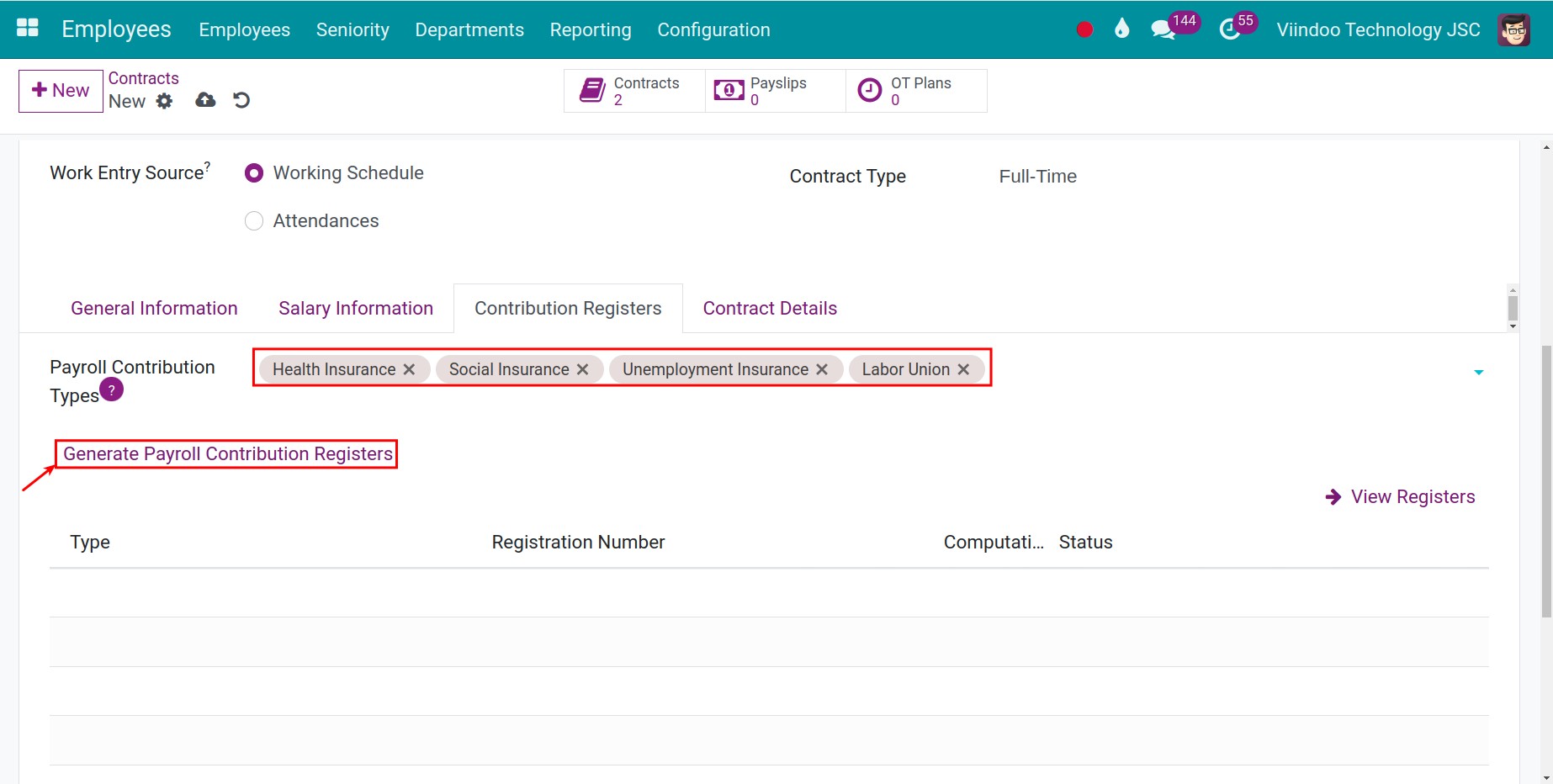Open the apps grid home menu
The width and height of the screenshot is (1553, 784).
[x=28, y=29]
